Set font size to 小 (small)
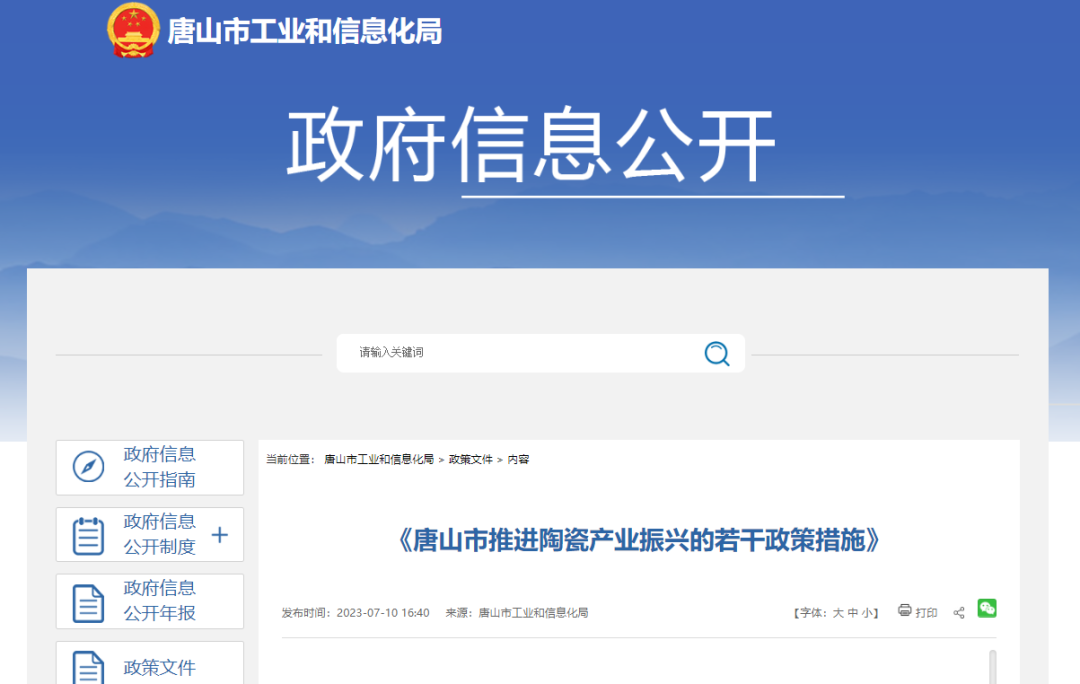The height and width of the screenshot is (684, 1080). [x=867, y=613]
